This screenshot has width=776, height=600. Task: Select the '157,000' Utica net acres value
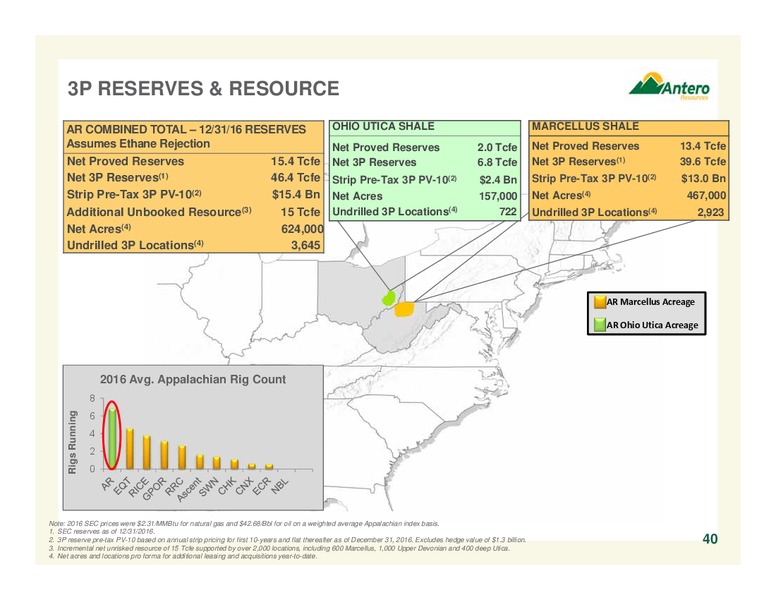498,196
